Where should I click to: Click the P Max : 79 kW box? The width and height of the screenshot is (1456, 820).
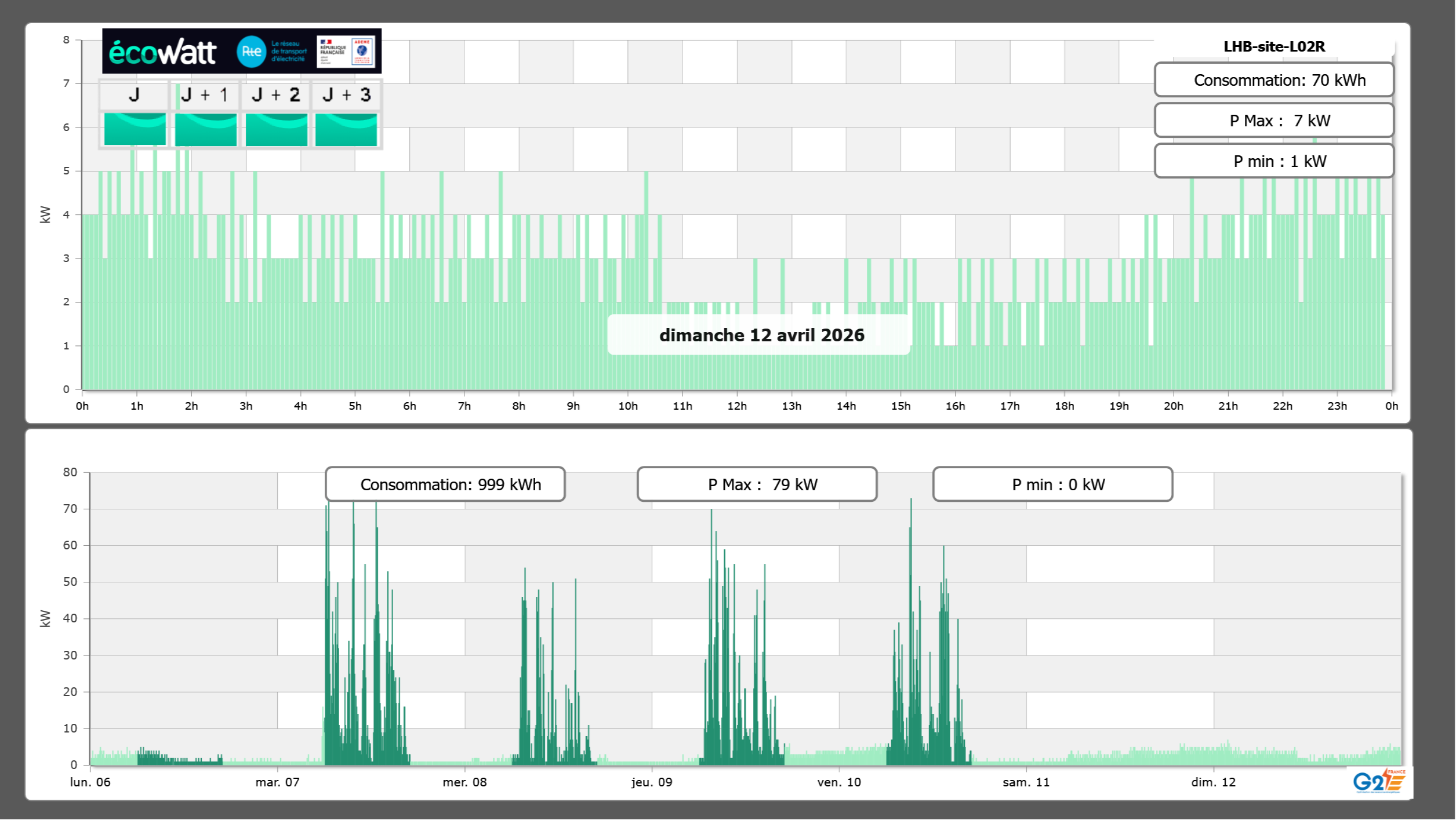pos(756,484)
